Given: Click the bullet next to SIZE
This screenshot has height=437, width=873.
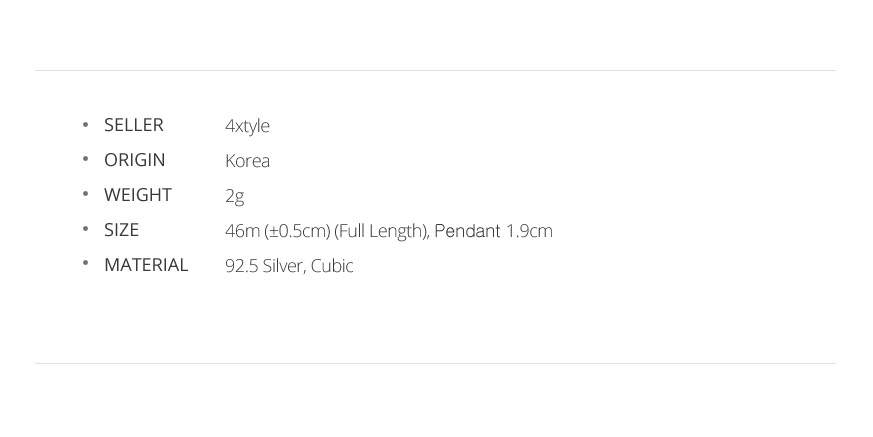Looking at the screenshot, I should click(85, 229).
